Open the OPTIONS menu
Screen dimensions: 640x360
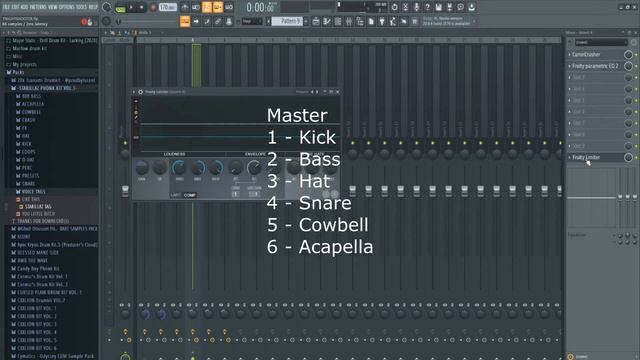[x=67, y=7]
